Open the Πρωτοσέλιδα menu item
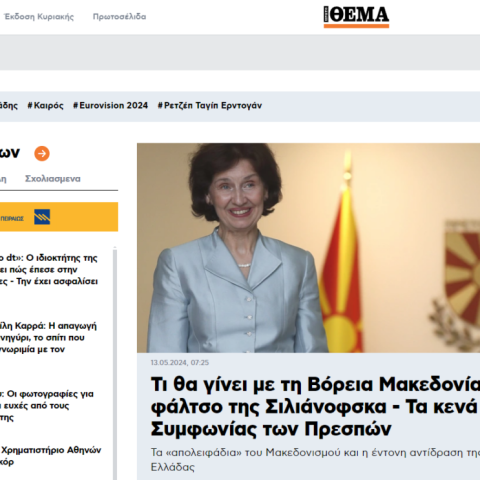Viewport: 480px width, 480px height. click(119, 17)
